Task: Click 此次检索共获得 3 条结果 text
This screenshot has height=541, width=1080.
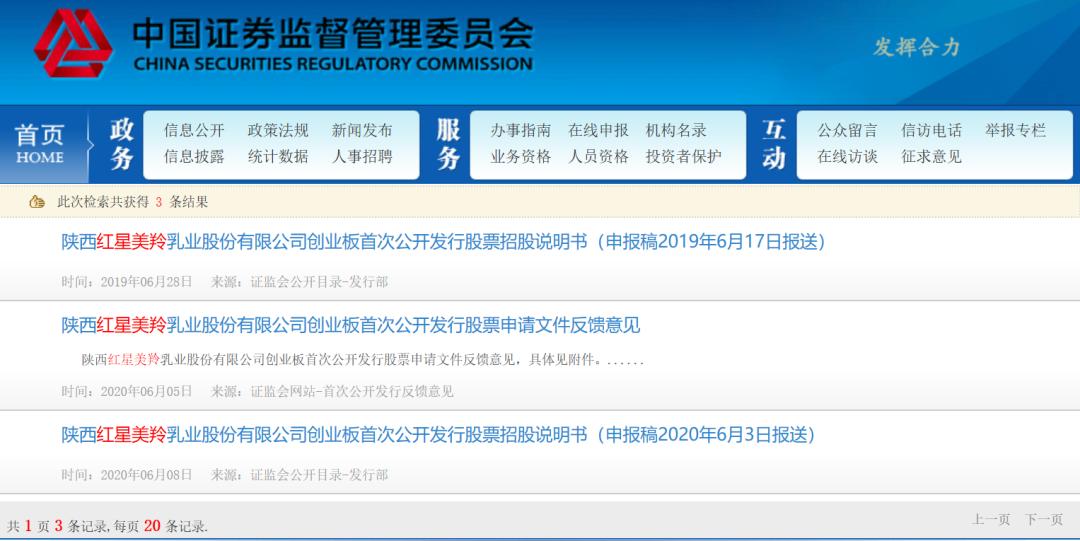Action: tap(132, 202)
